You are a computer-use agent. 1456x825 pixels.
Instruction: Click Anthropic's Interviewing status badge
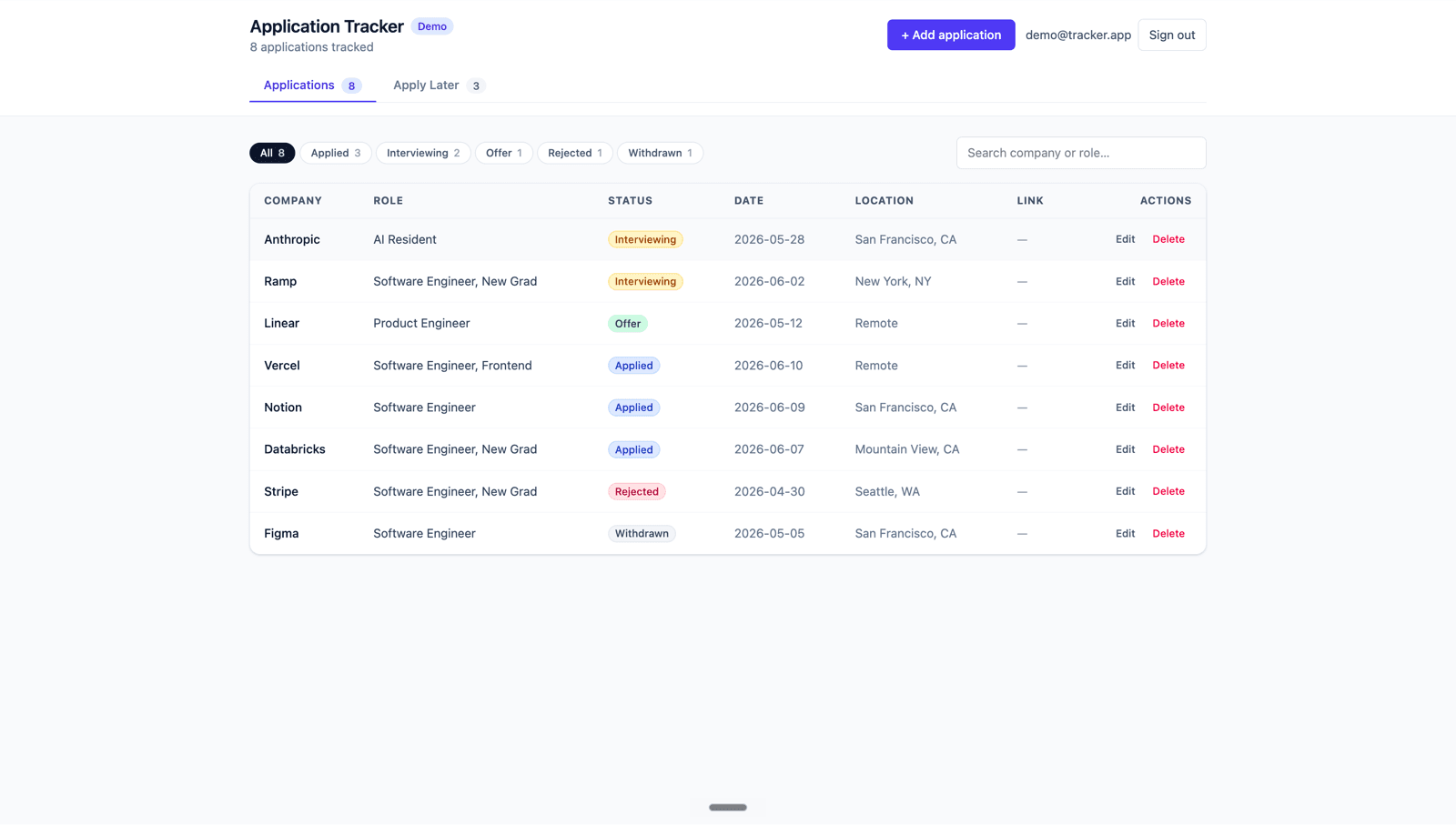coord(645,239)
